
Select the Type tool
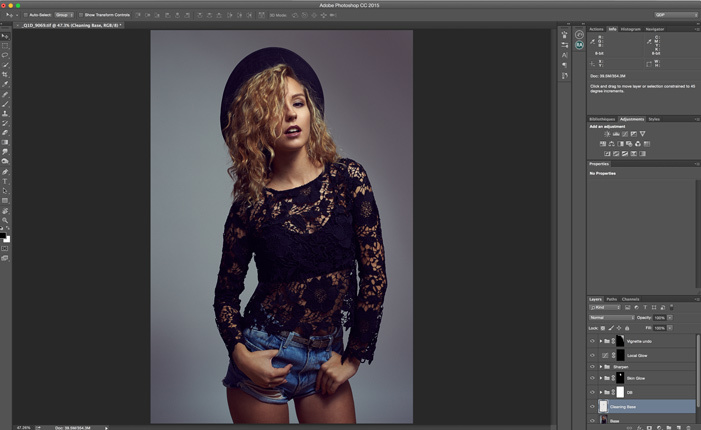5,181
